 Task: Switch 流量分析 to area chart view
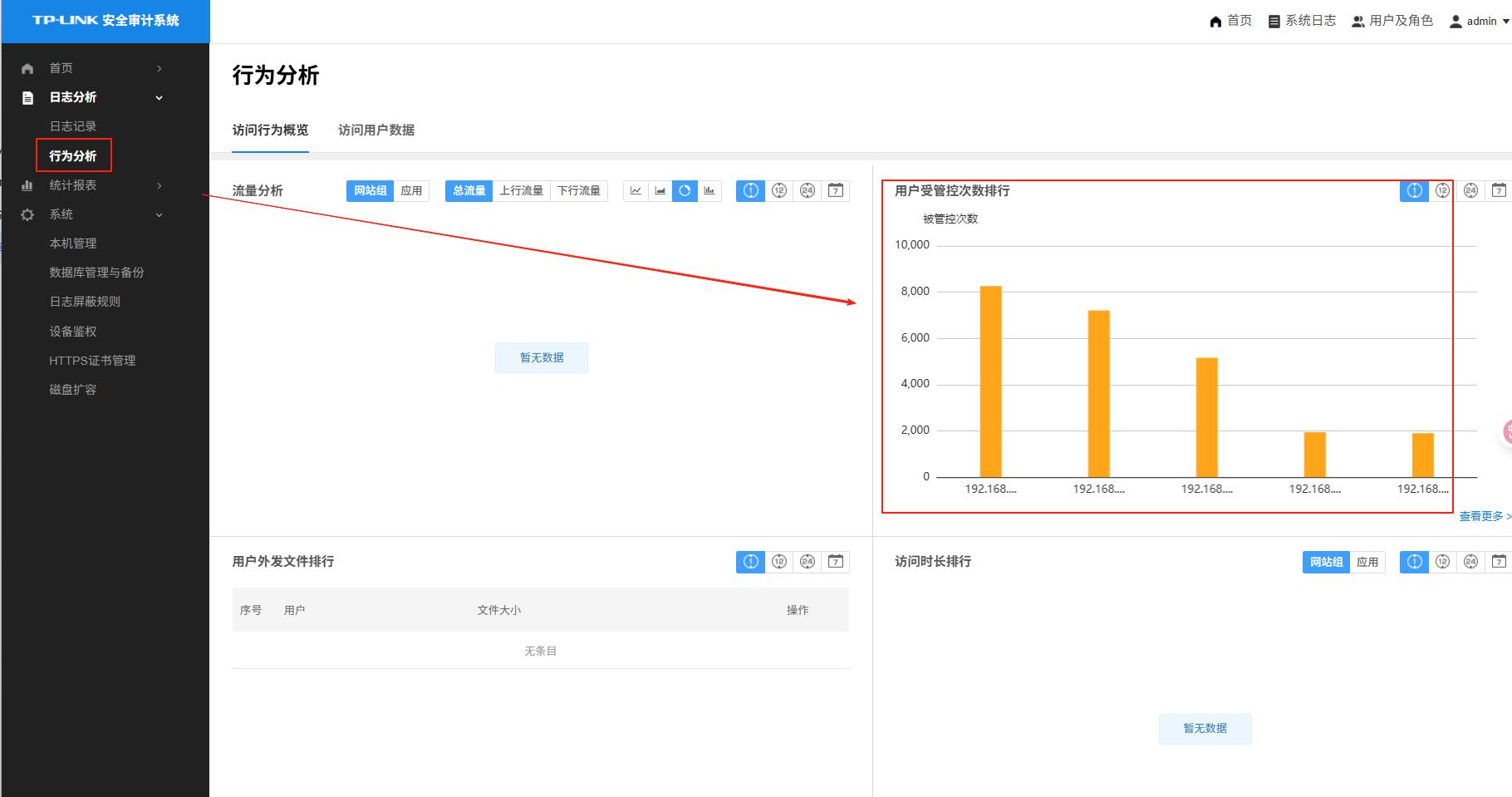[660, 191]
